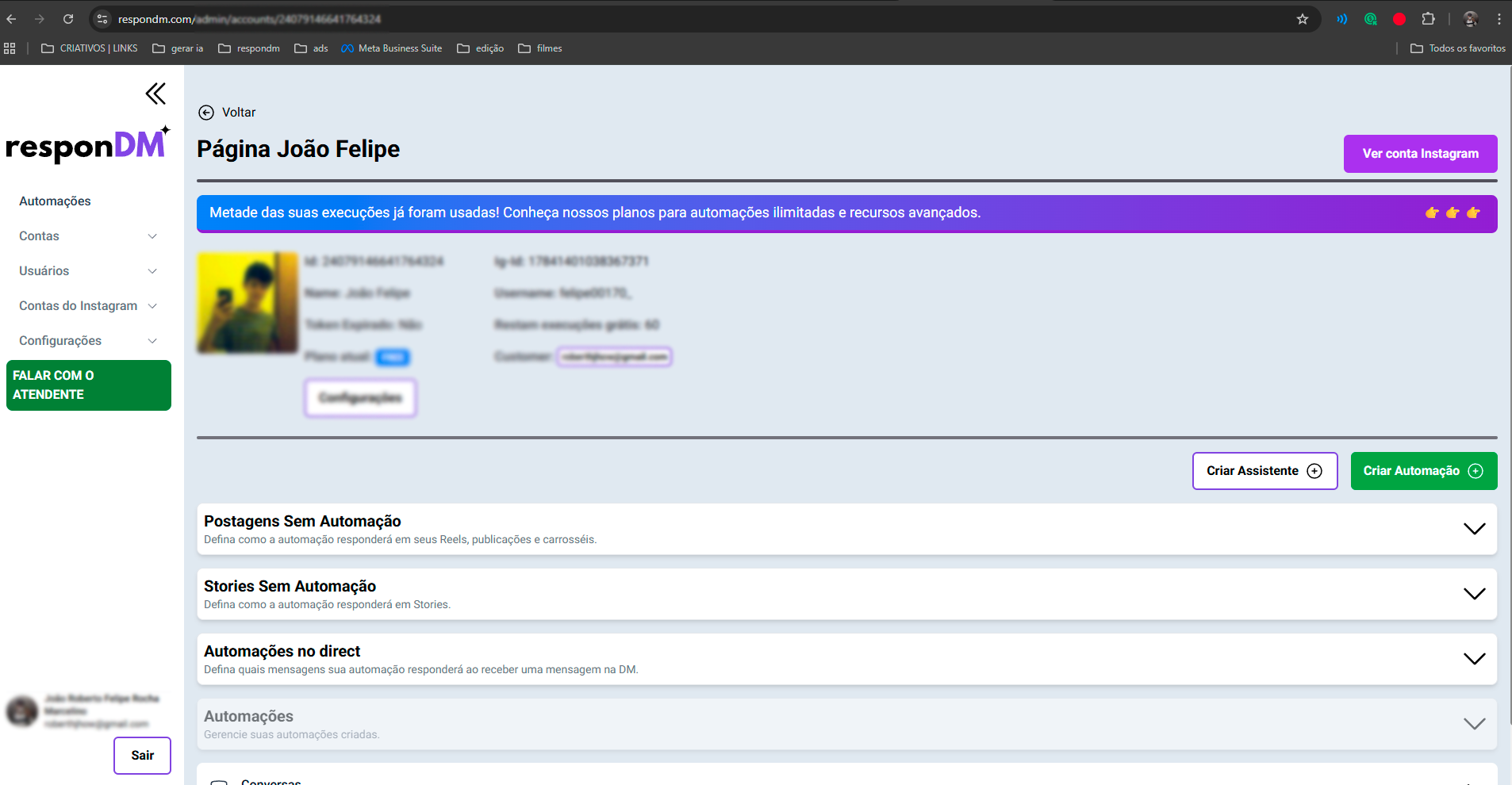Screen dimensions: 1512x785
Task: Open the Chrome apps grid icon
Action: [10, 48]
